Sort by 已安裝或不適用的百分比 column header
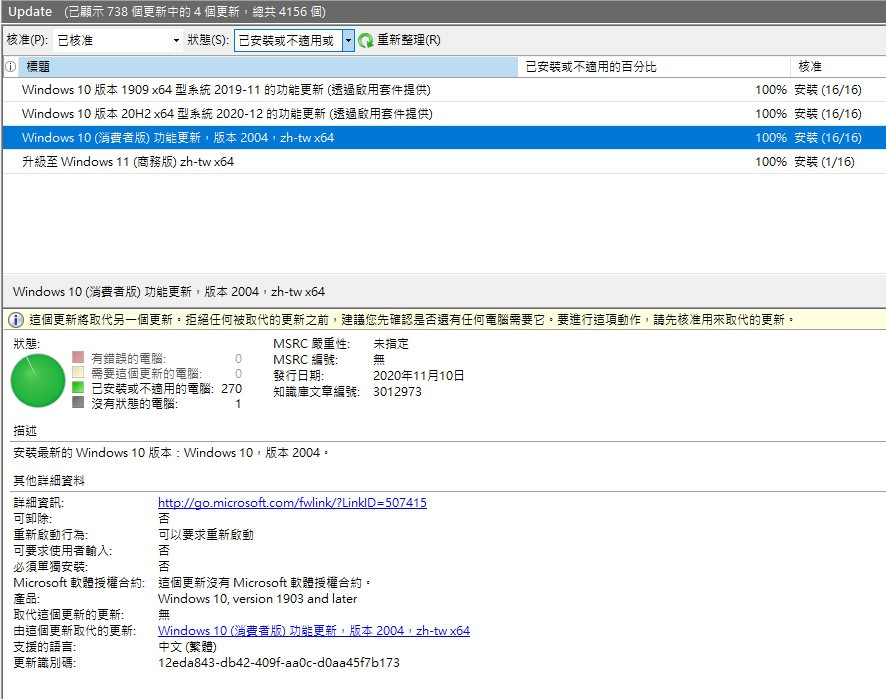The height and width of the screenshot is (699, 886). 654,67
